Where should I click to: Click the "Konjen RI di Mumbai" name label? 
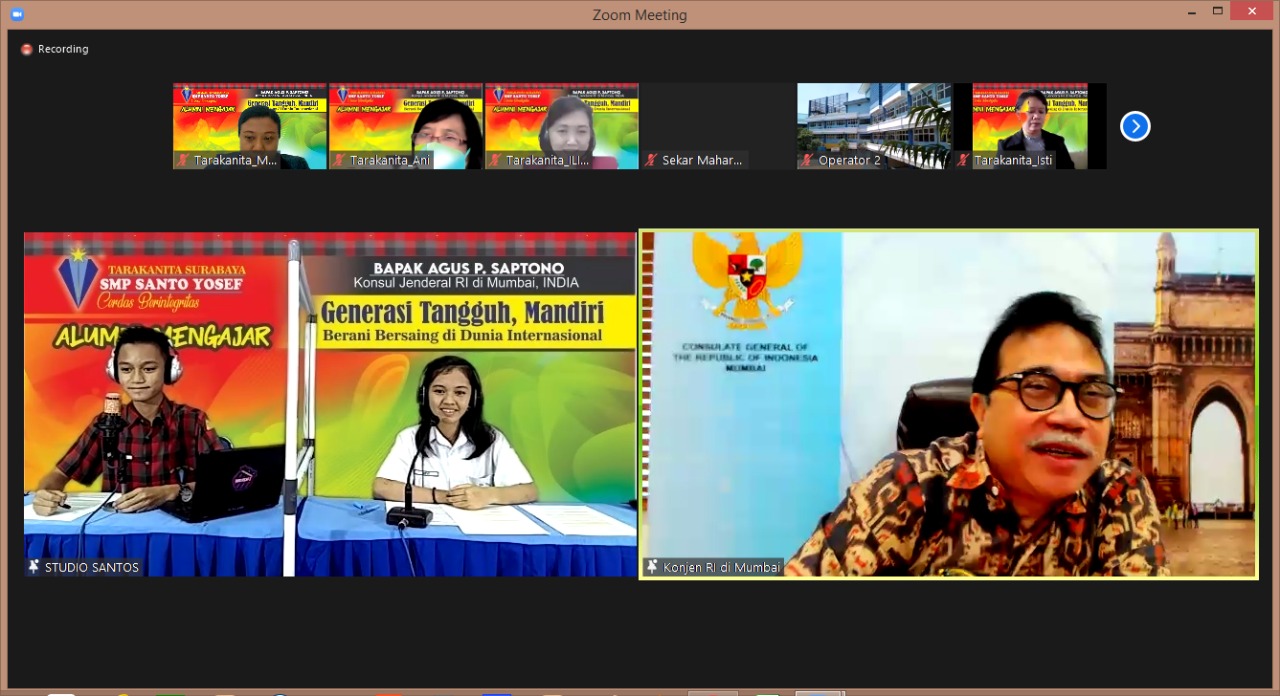tap(722, 567)
